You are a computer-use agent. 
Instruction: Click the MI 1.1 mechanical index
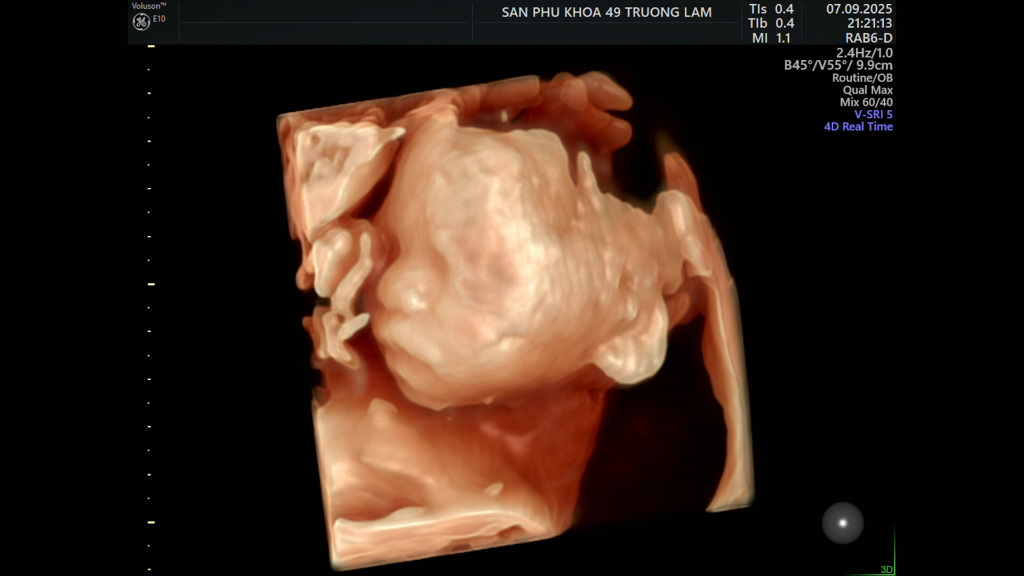click(771, 38)
